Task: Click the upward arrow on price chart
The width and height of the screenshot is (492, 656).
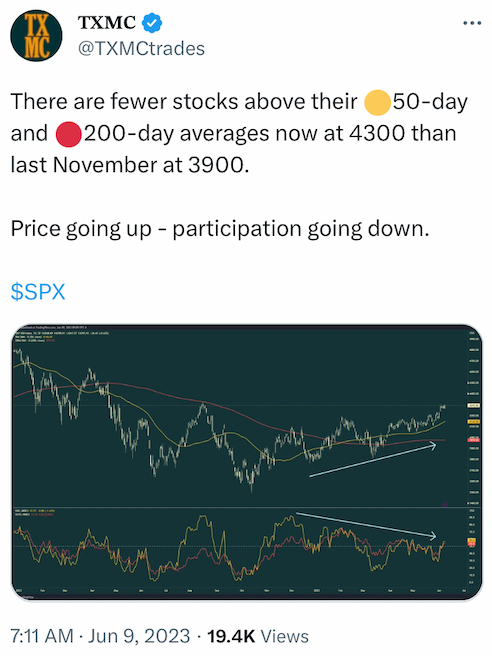Action: tap(373, 460)
